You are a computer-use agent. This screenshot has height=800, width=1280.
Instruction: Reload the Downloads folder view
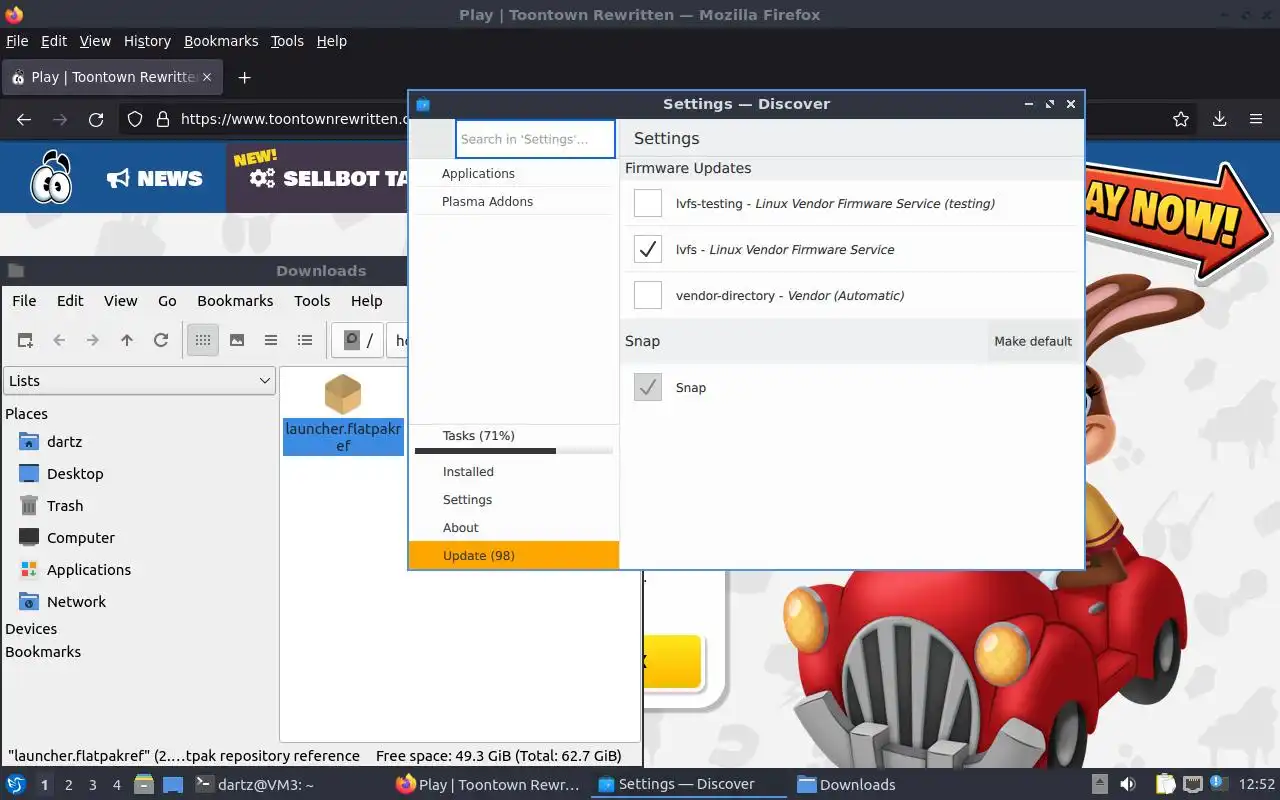click(x=161, y=340)
